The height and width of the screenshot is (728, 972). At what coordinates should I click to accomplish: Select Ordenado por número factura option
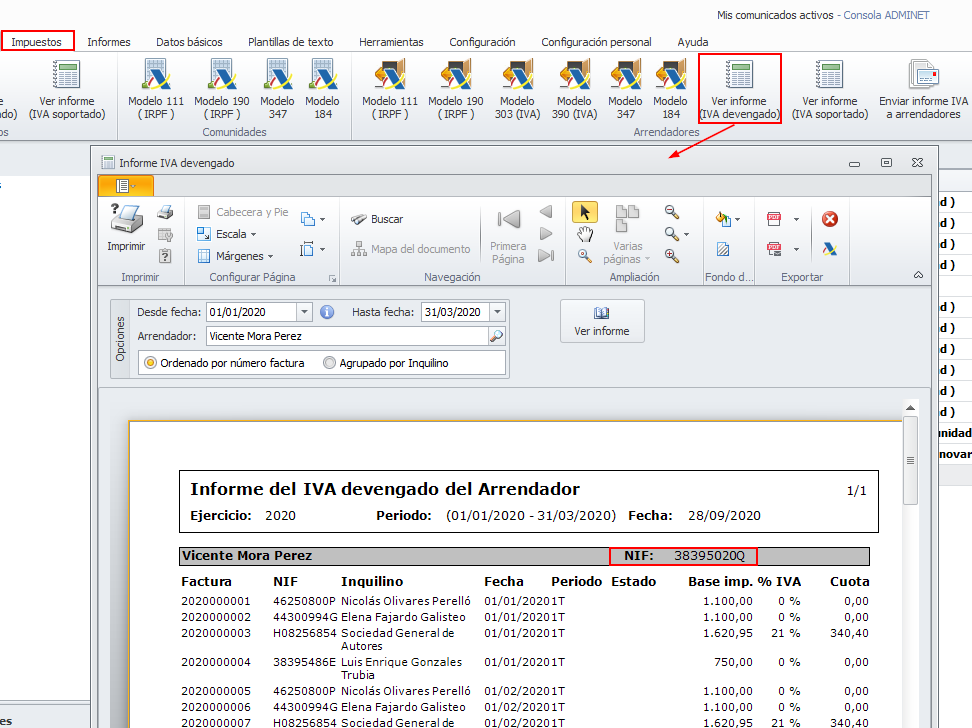coord(151,363)
